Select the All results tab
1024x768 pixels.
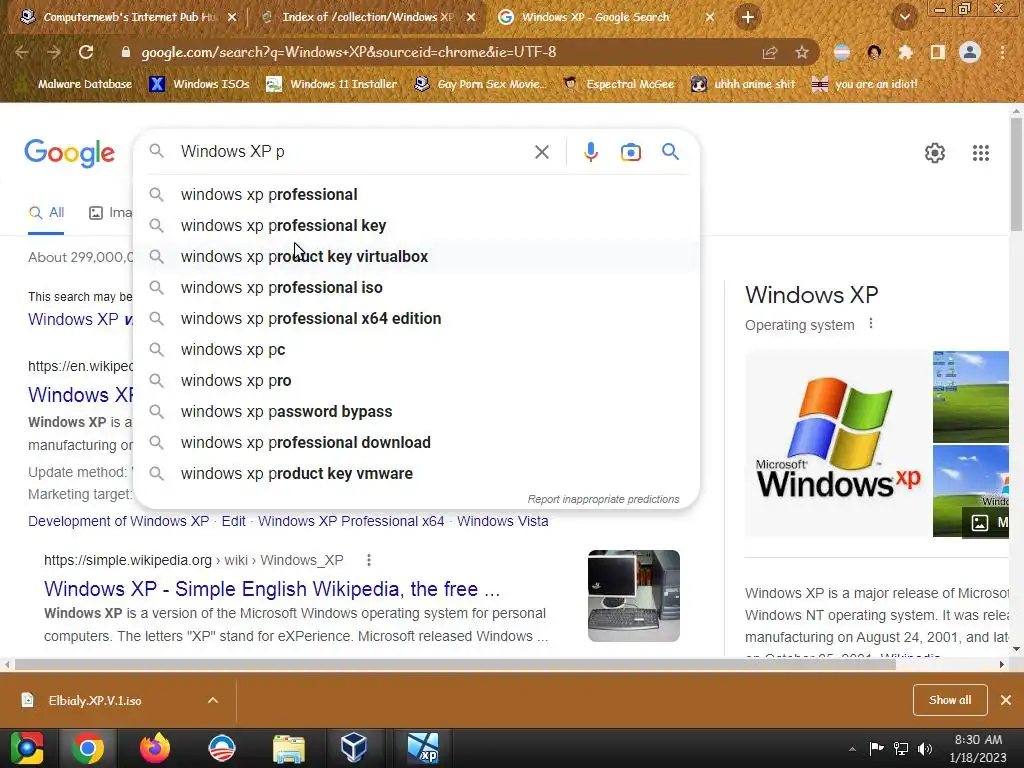46,213
